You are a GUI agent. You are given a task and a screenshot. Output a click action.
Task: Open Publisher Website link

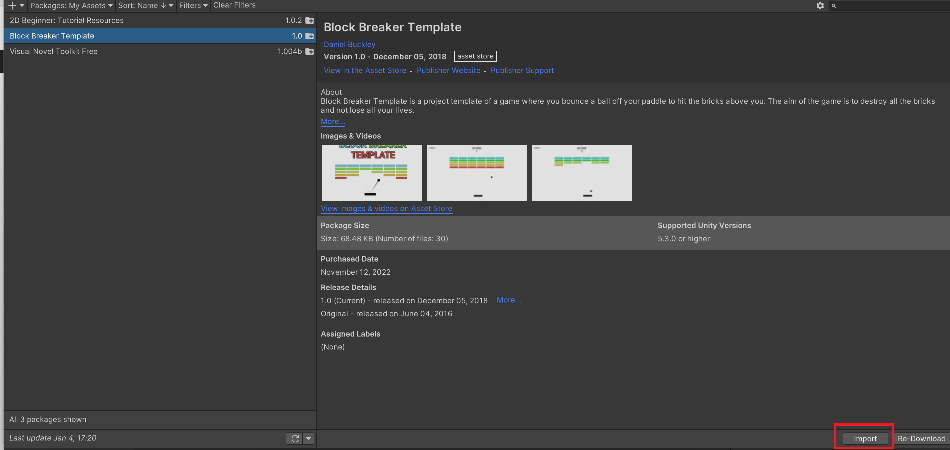pyautogui.click(x=448, y=70)
